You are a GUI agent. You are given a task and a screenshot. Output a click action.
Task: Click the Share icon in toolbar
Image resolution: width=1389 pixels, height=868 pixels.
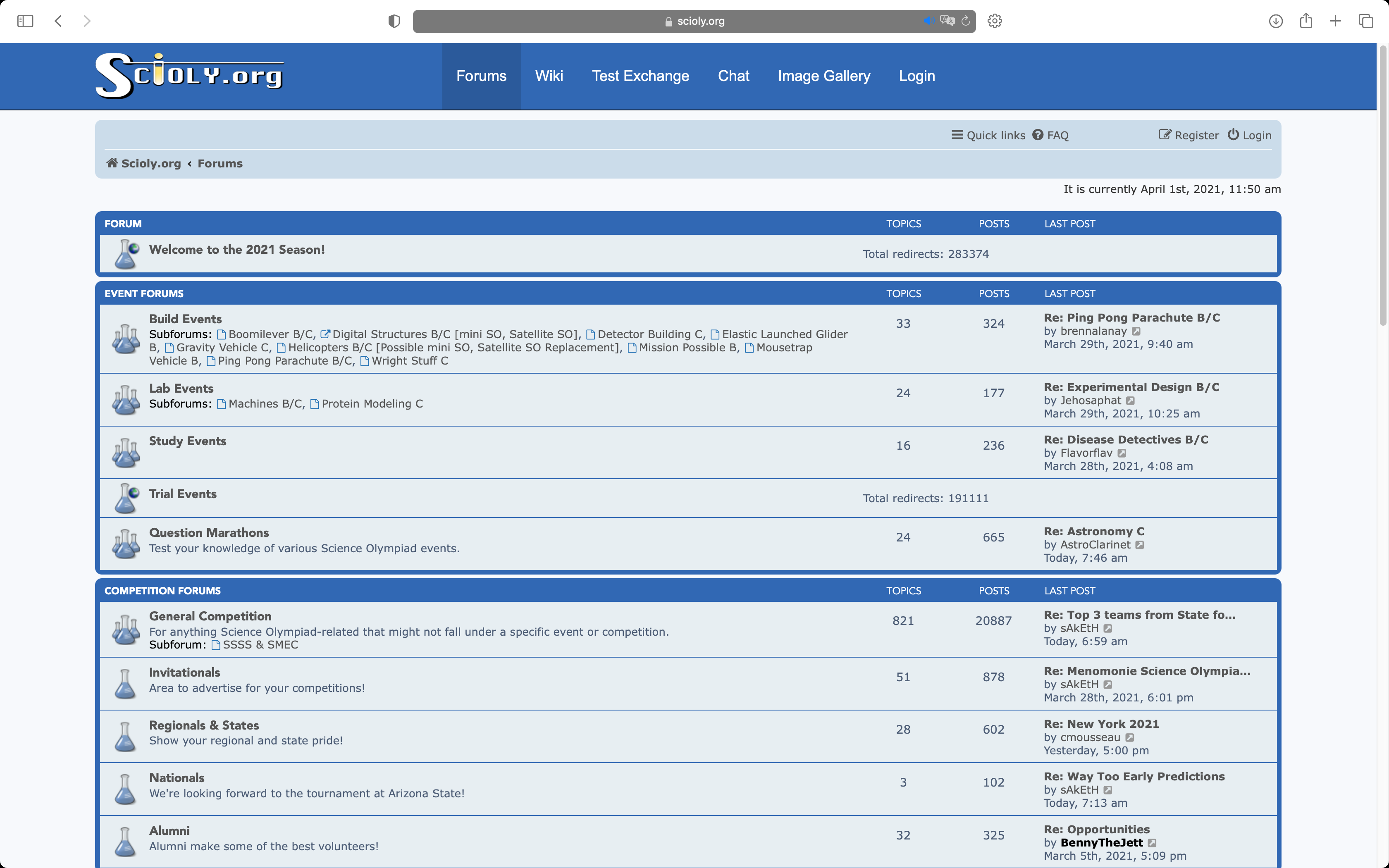pyautogui.click(x=1306, y=21)
